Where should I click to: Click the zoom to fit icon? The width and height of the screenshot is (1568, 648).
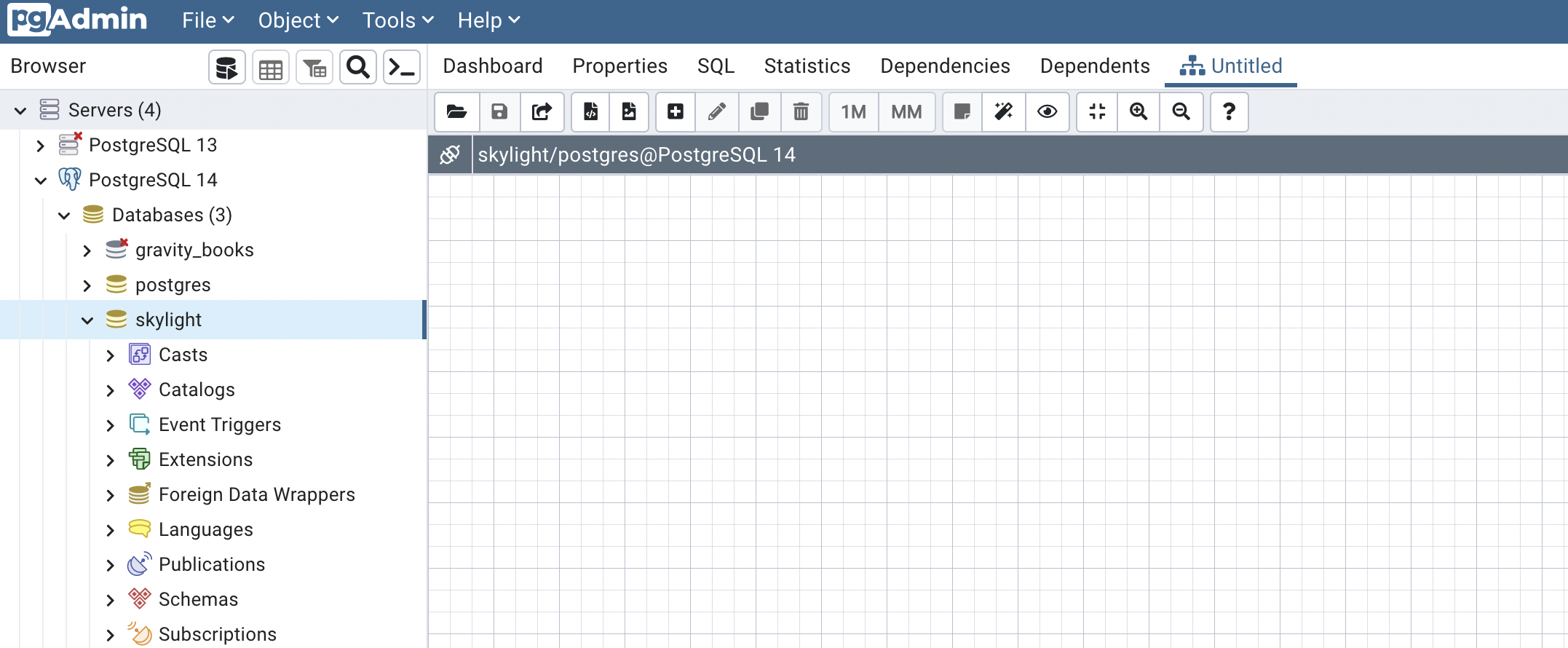[1097, 111]
